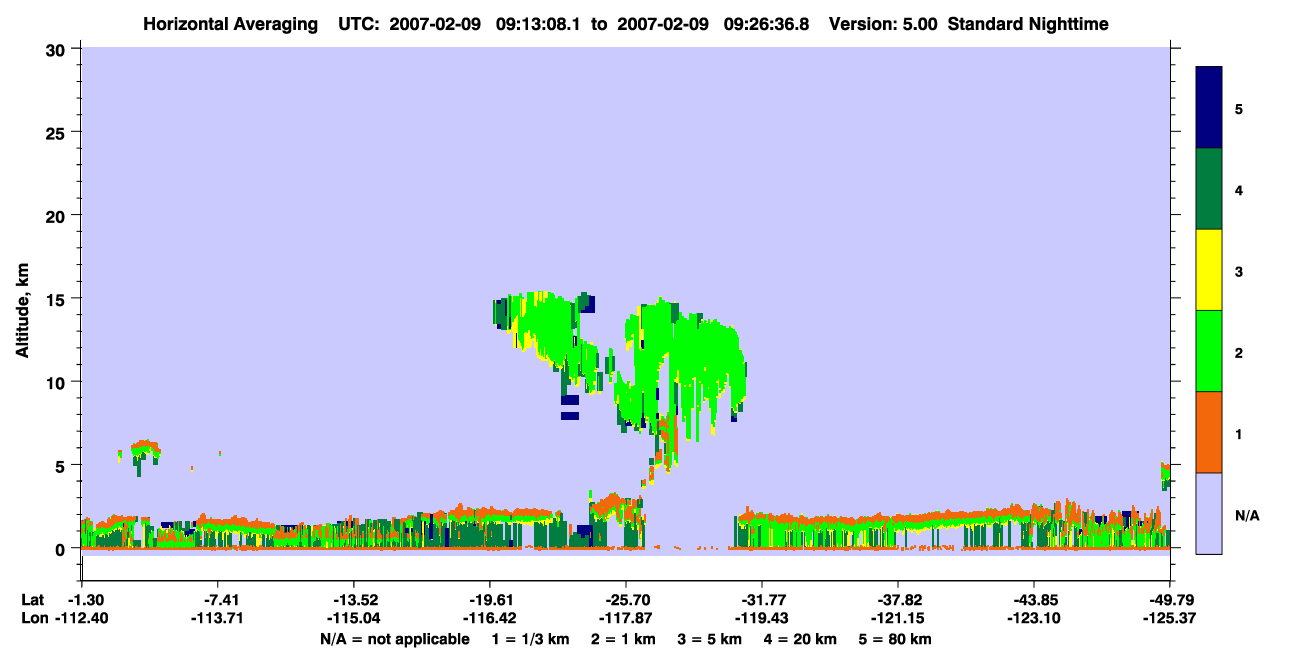Click the colorbar label 'N/A'

1247,515
